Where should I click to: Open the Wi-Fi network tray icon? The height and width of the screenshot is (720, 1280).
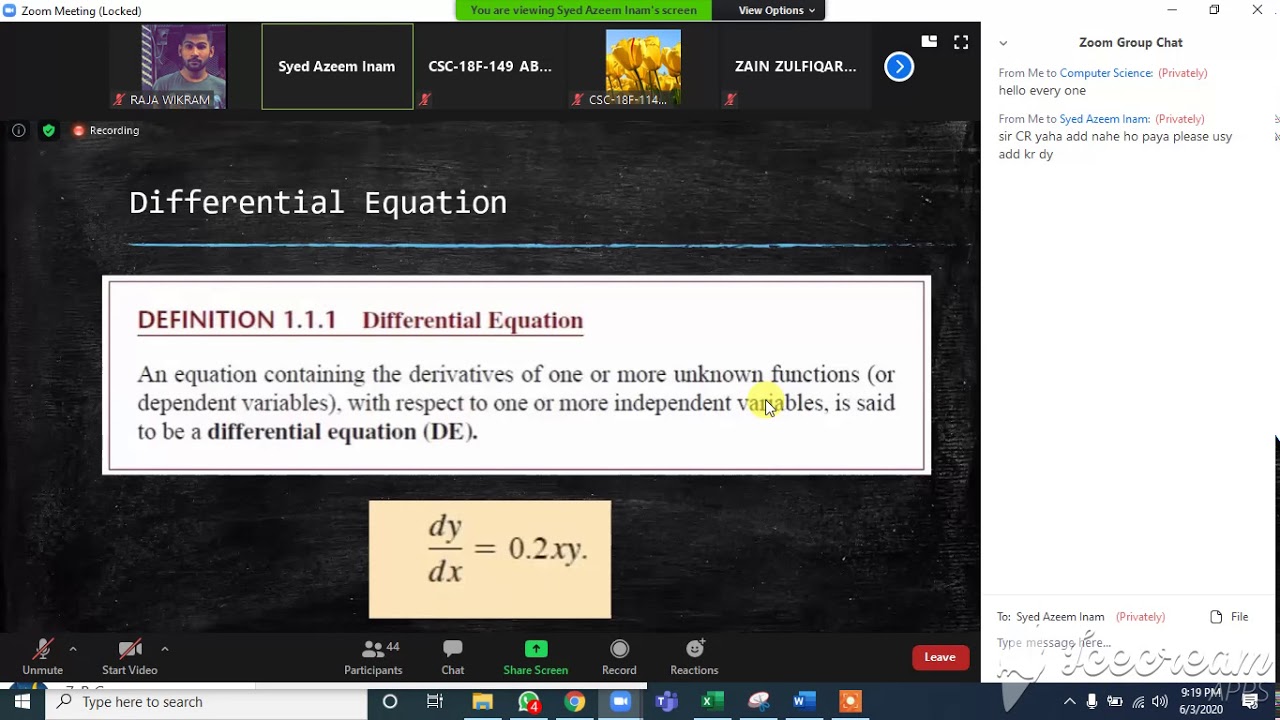[x=1138, y=702]
